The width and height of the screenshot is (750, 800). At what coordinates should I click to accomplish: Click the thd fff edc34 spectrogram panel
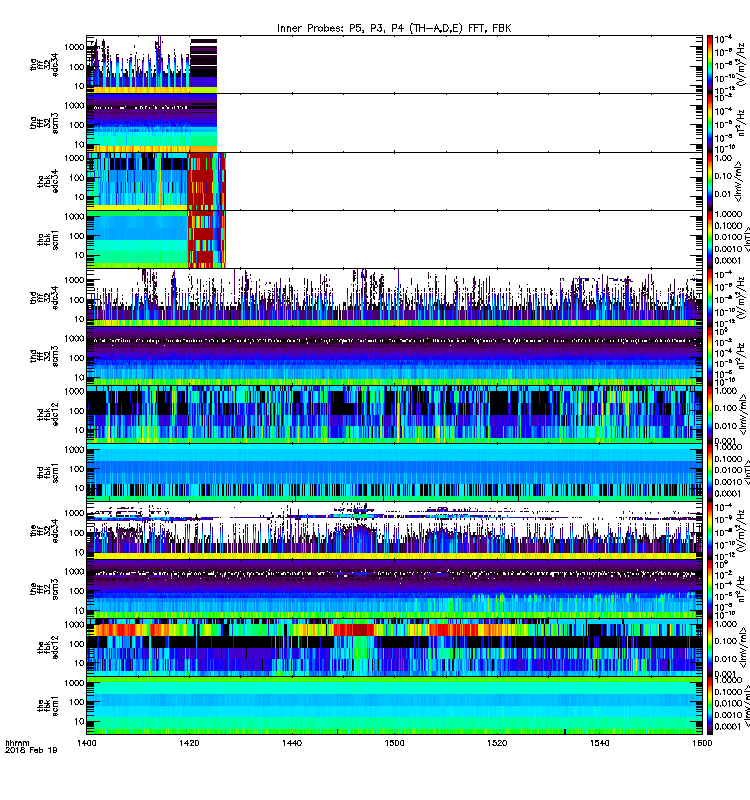[394, 298]
